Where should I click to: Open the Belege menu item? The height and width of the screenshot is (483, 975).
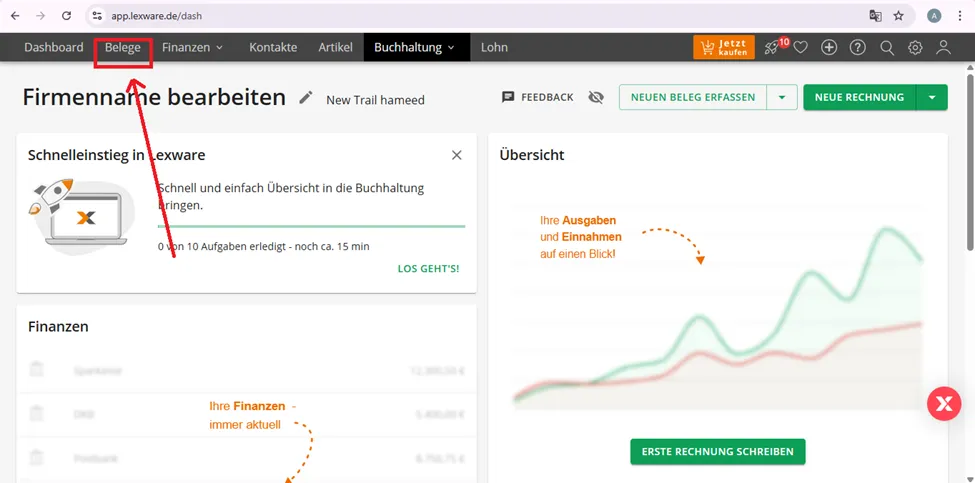click(122, 47)
